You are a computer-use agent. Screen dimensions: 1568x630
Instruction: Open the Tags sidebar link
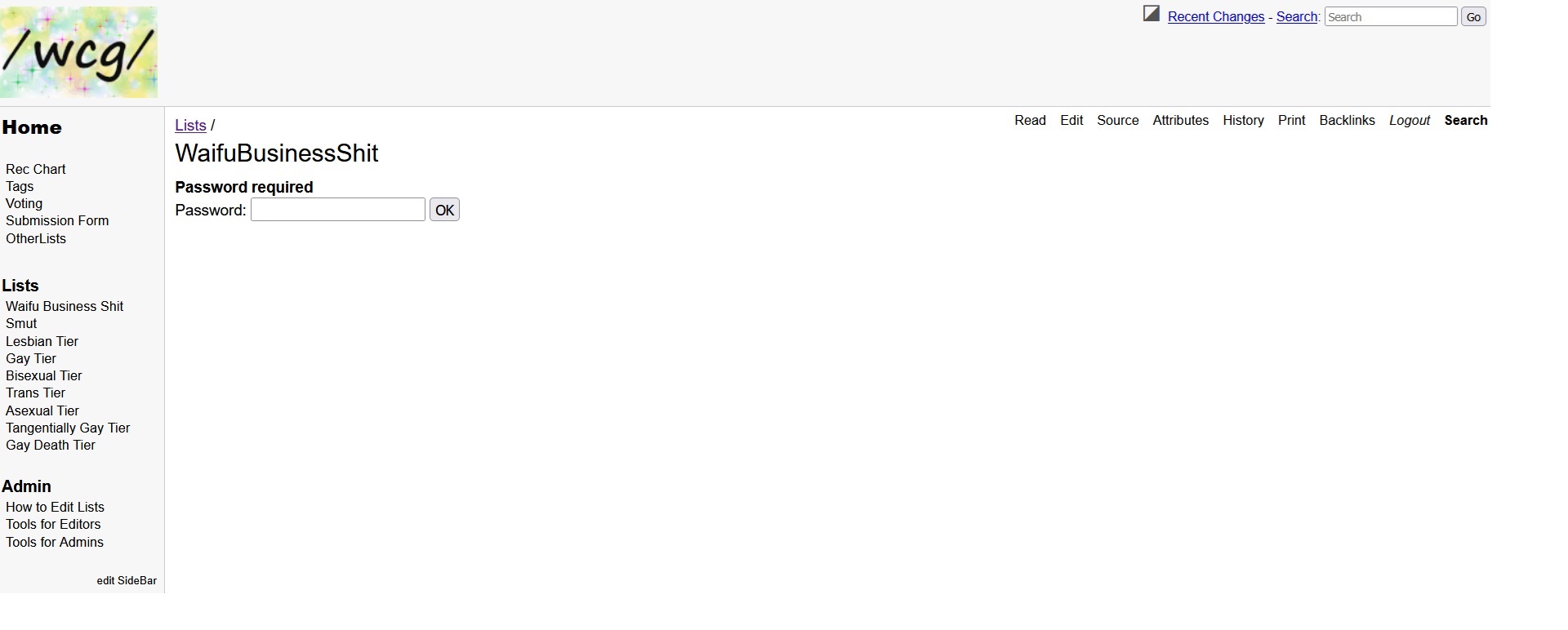pos(20,187)
